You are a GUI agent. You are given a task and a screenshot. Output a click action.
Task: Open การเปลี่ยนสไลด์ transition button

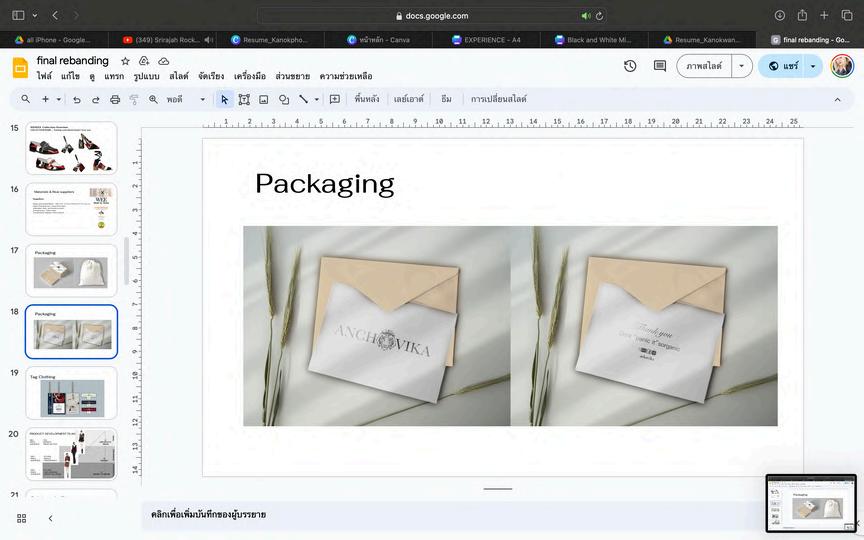click(x=499, y=99)
